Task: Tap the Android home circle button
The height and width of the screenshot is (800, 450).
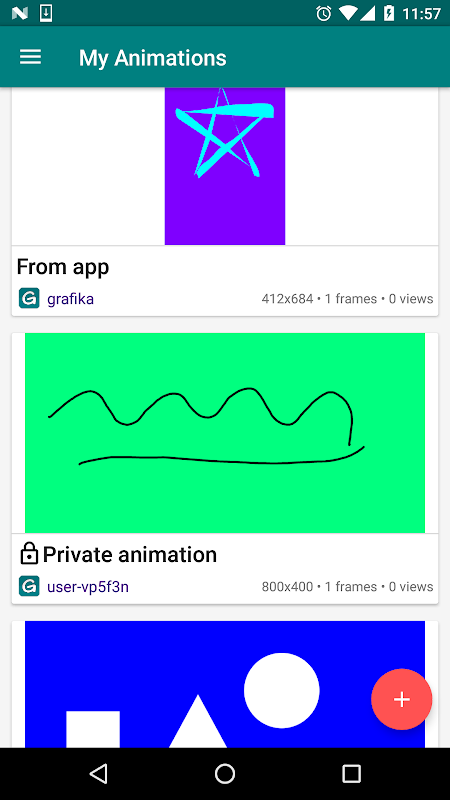Action: click(224, 774)
